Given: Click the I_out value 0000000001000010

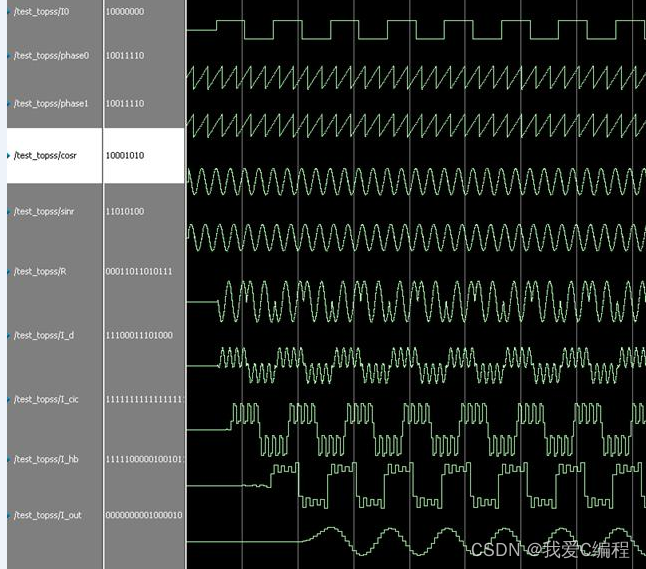Looking at the screenshot, I should click(x=144, y=515).
